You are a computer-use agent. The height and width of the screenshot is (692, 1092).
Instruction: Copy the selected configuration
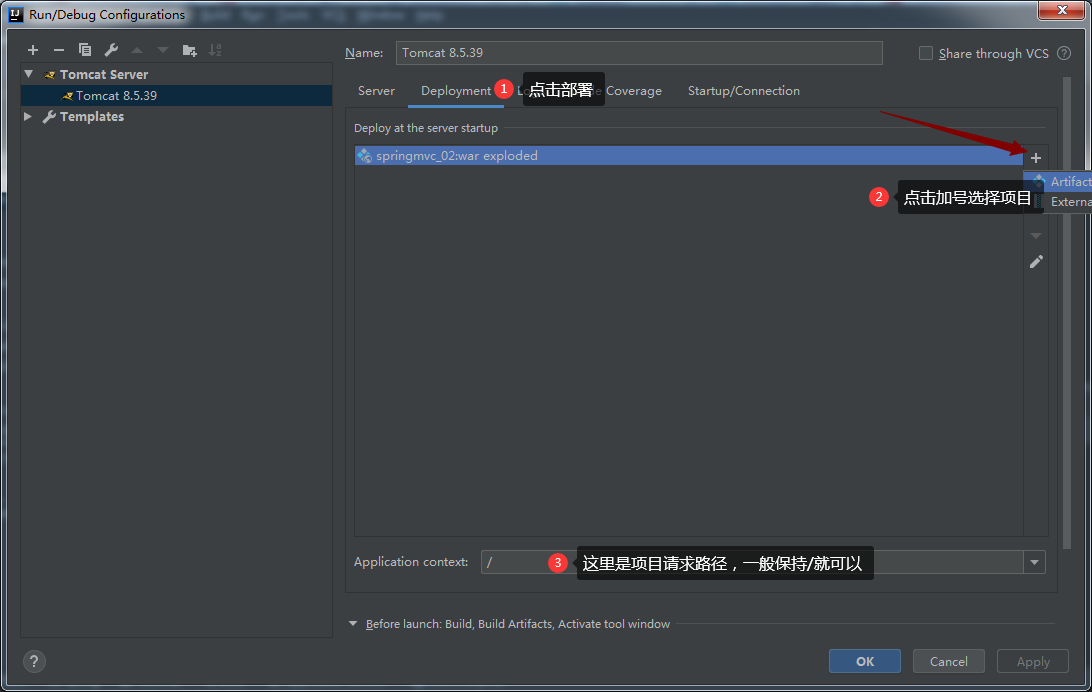(85, 50)
